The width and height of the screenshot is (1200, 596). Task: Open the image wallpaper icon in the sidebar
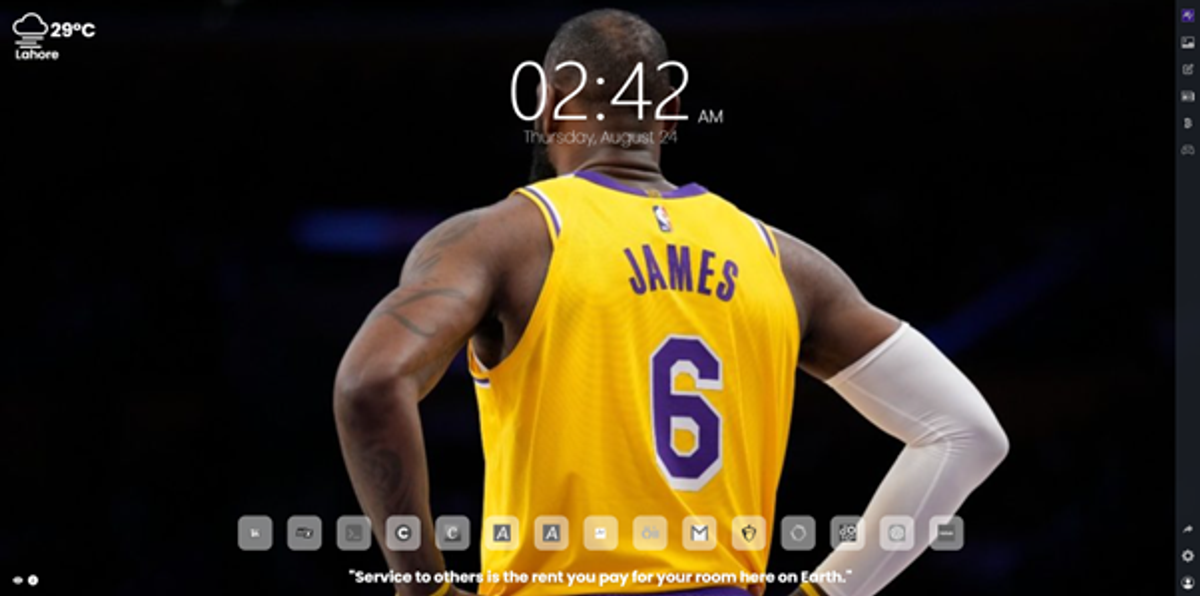1188,42
